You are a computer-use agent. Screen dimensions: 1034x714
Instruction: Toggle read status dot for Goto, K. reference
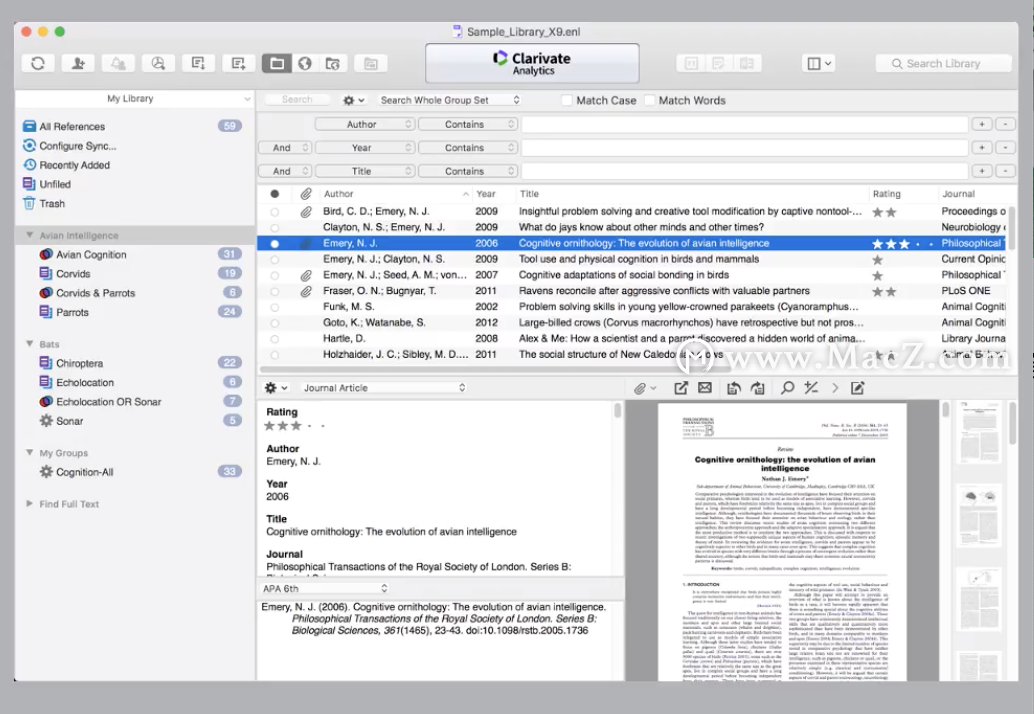275,323
